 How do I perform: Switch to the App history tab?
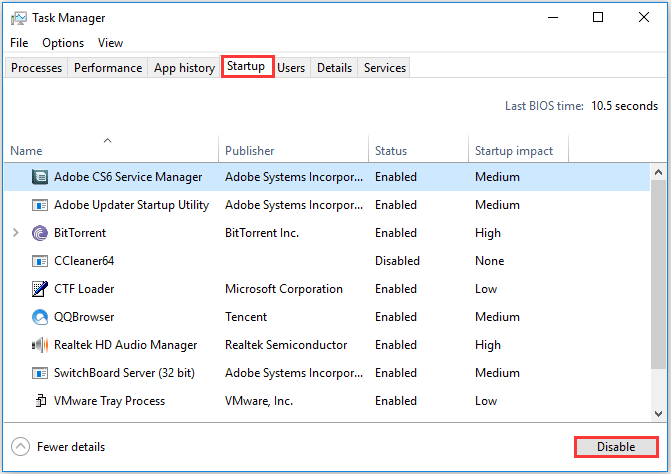click(184, 68)
